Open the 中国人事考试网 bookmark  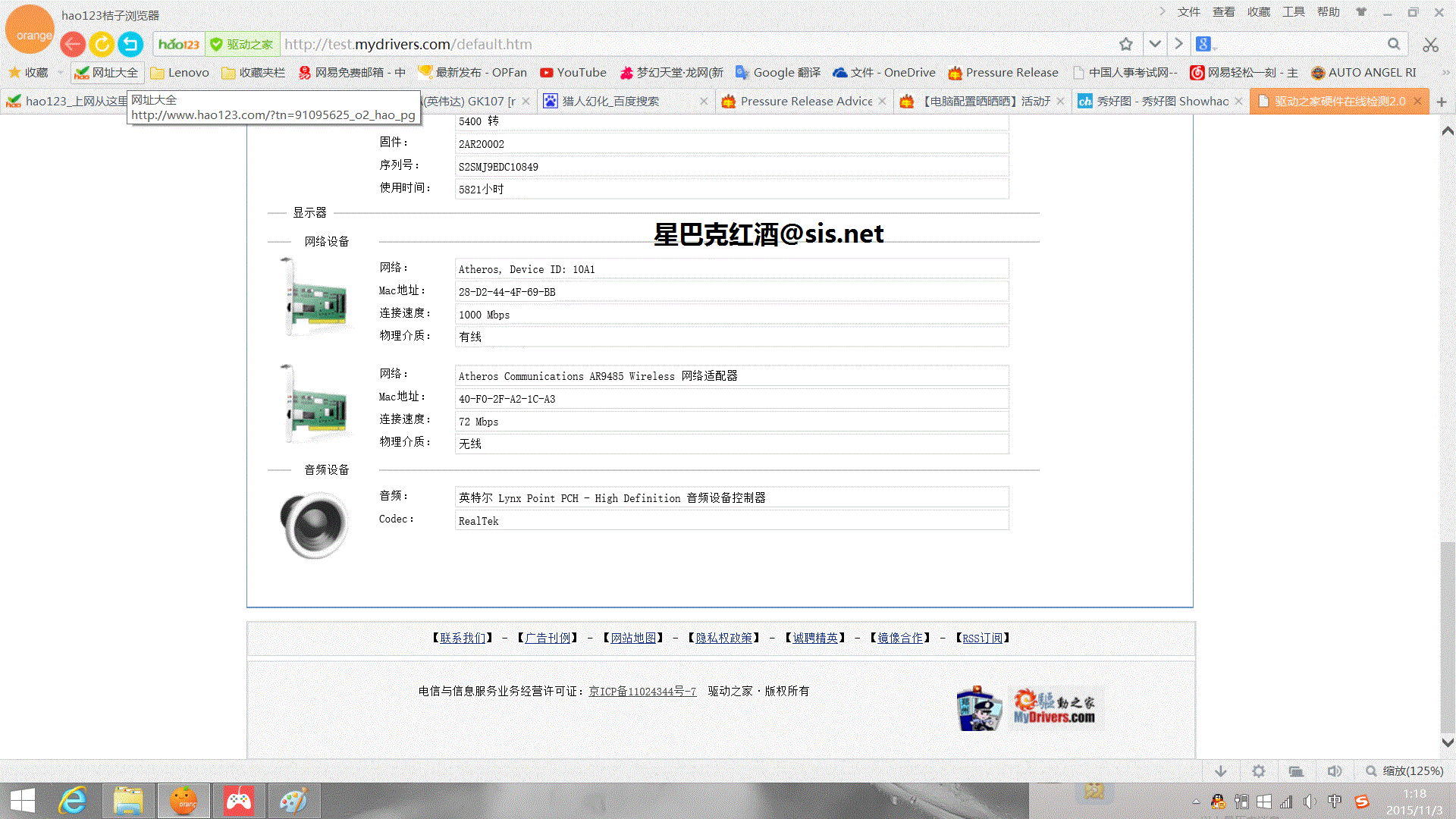pos(1125,73)
